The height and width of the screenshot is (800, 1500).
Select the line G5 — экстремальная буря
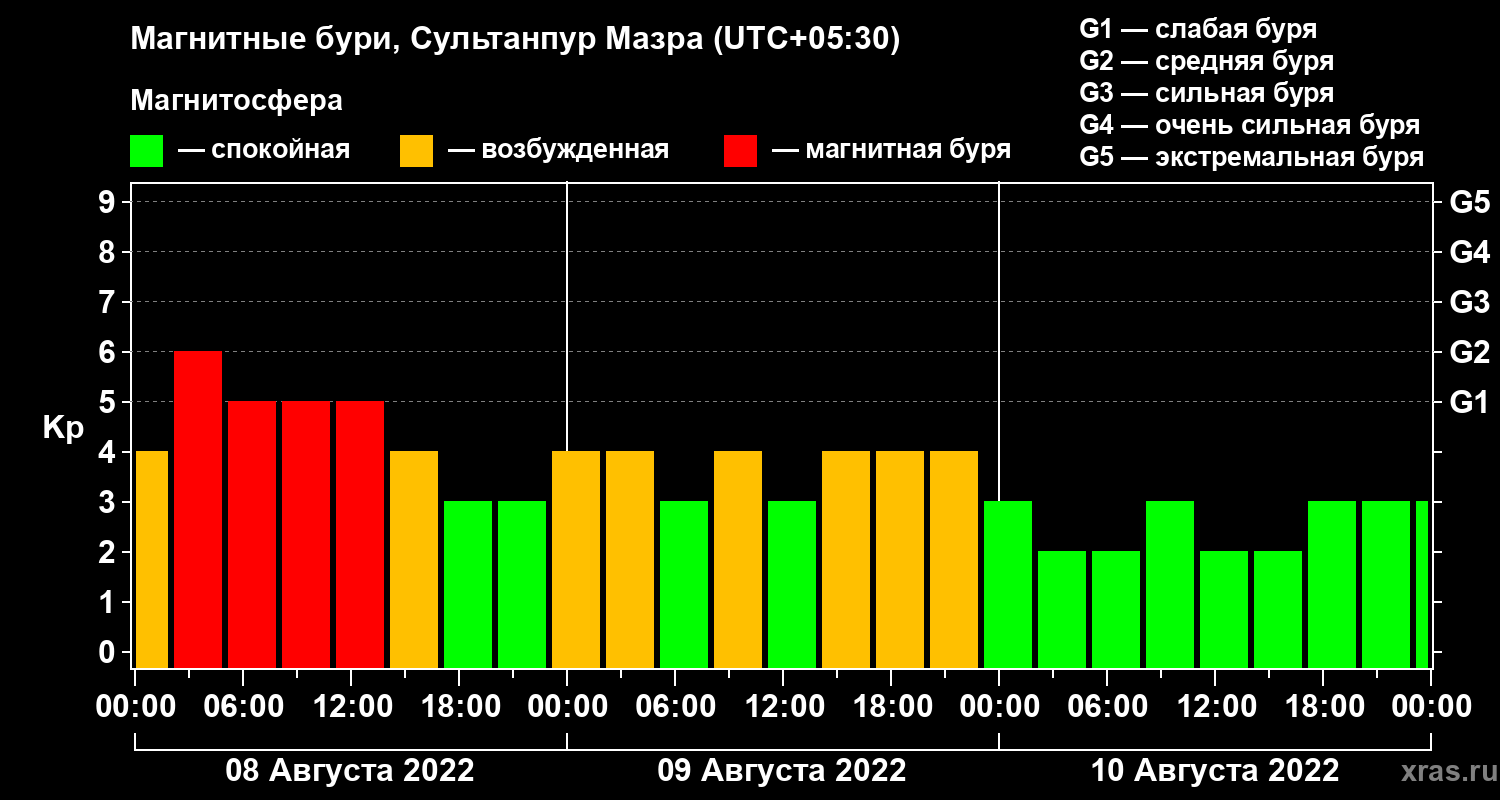[1252, 157]
